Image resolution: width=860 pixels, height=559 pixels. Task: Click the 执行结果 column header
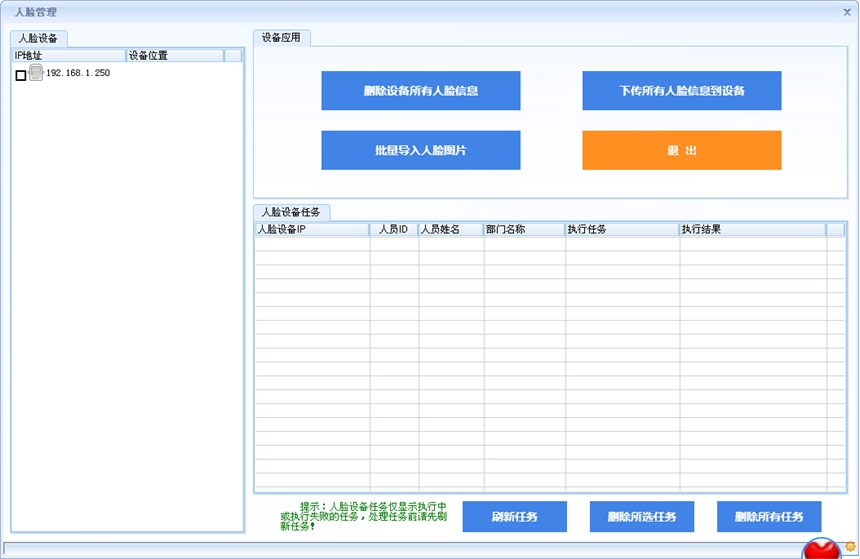point(752,230)
